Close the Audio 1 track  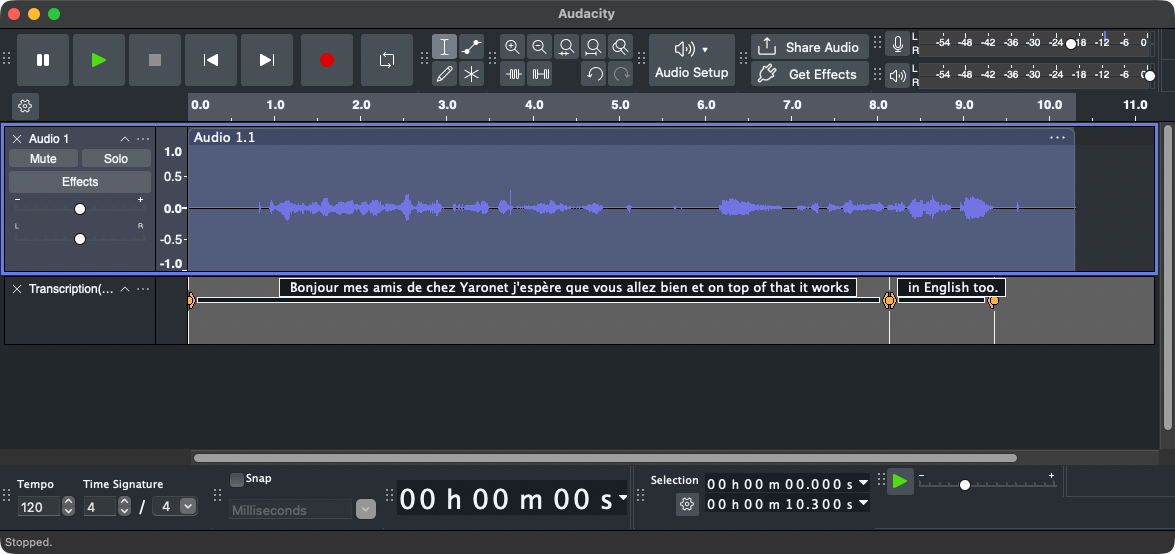tap(16, 139)
